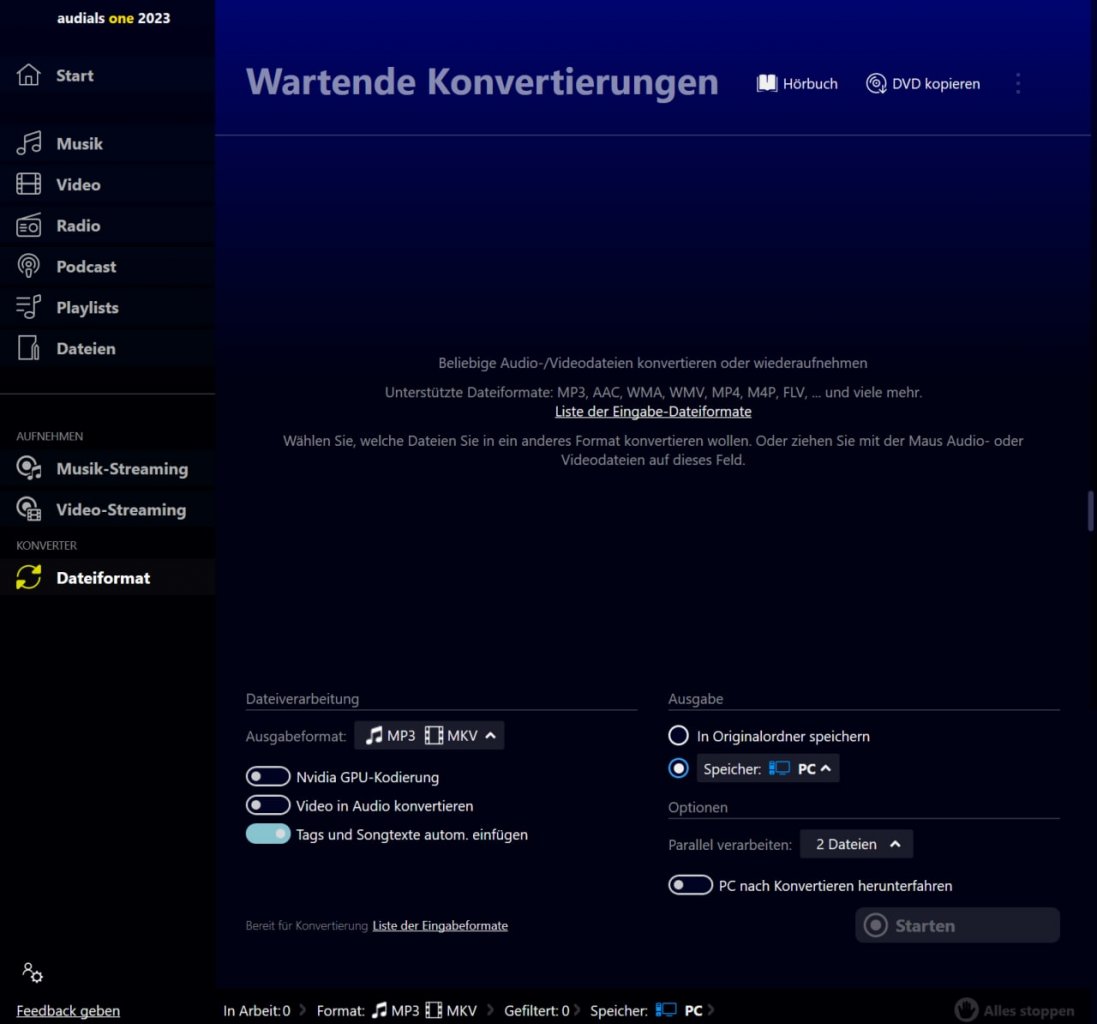Select In Originalordner speichern radio button

pyautogui.click(x=678, y=735)
